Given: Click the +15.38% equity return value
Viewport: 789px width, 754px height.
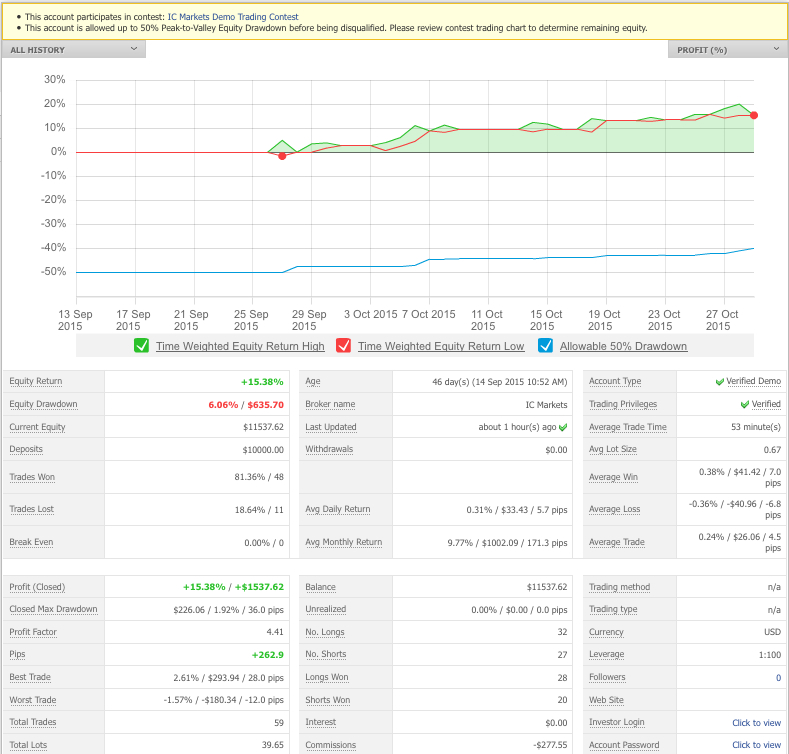Looking at the screenshot, I should point(262,382).
